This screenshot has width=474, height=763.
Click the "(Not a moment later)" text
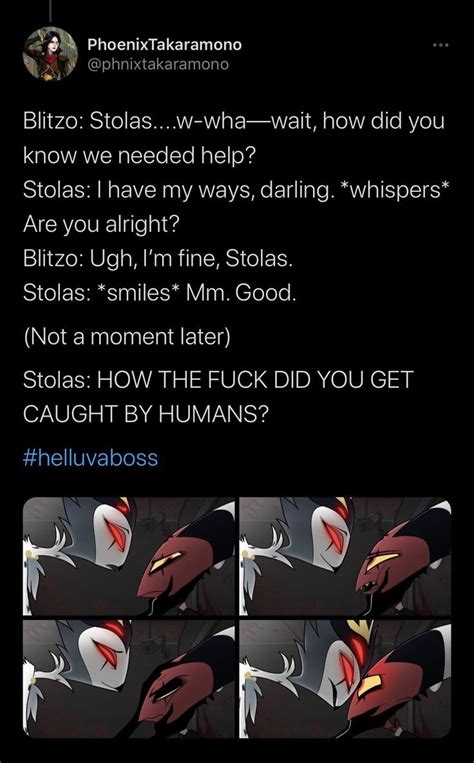tap(127, 337)
